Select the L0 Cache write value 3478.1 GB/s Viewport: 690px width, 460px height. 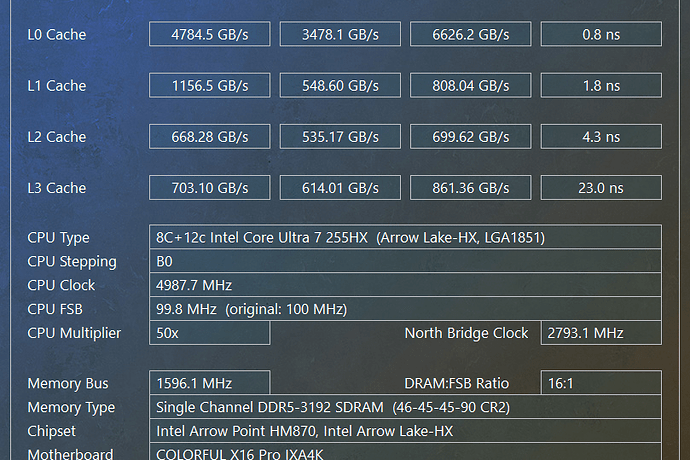[x=340, y=34]
